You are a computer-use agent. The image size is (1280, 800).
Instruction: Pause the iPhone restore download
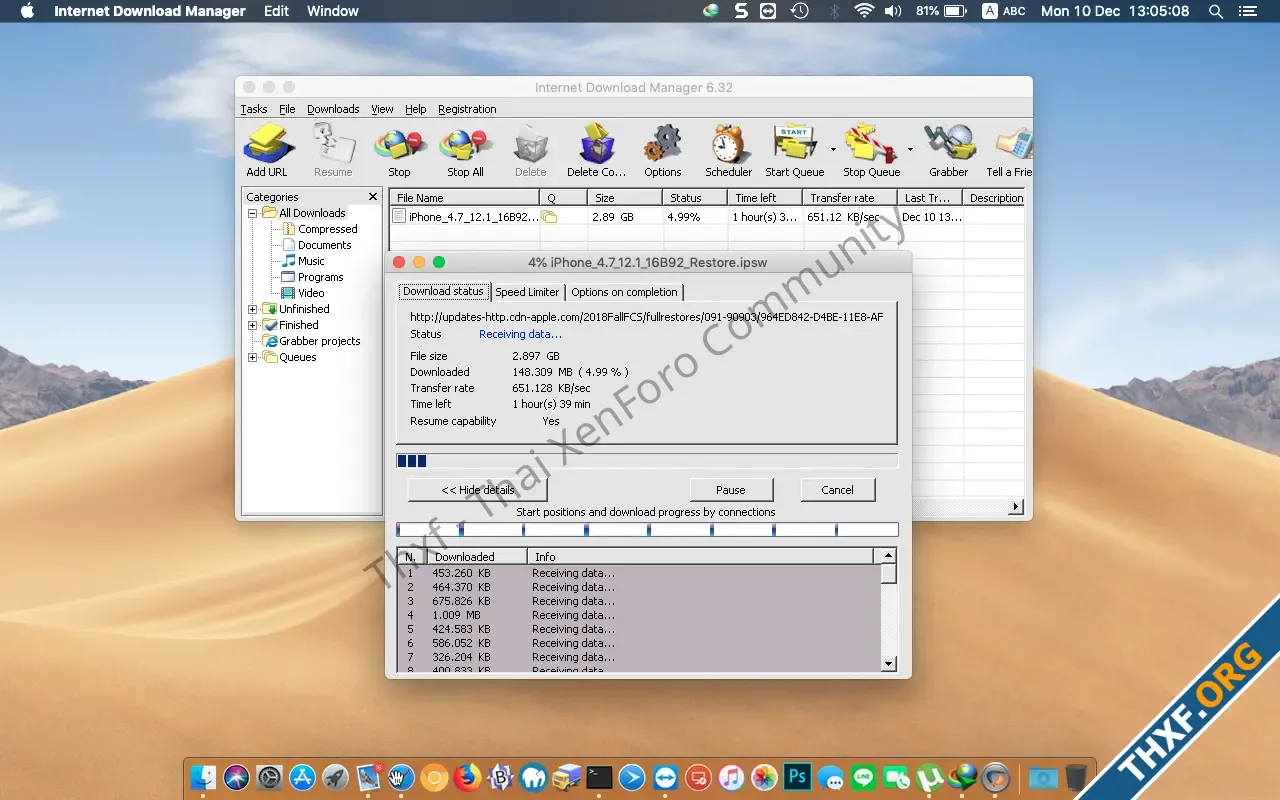coord(731,490)
